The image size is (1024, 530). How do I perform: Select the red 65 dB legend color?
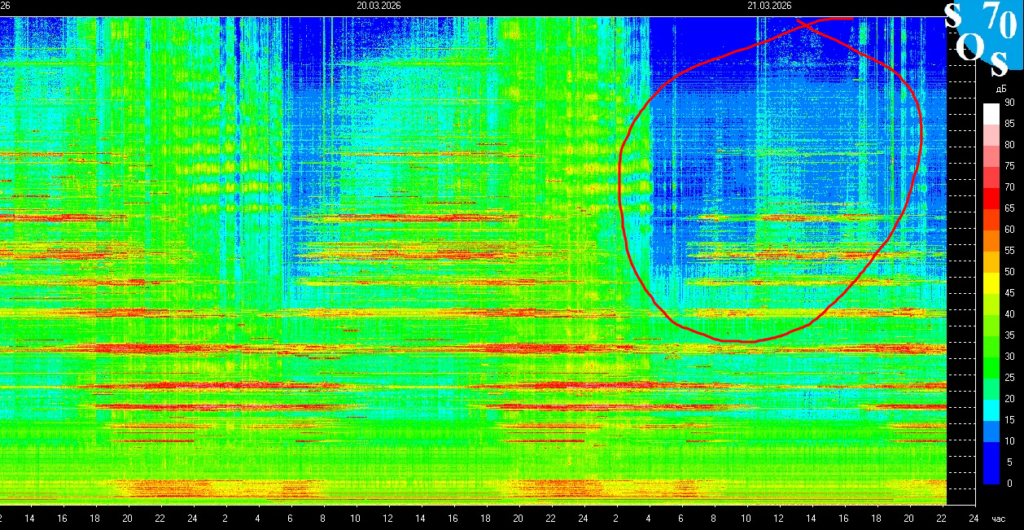pos(992,208)
